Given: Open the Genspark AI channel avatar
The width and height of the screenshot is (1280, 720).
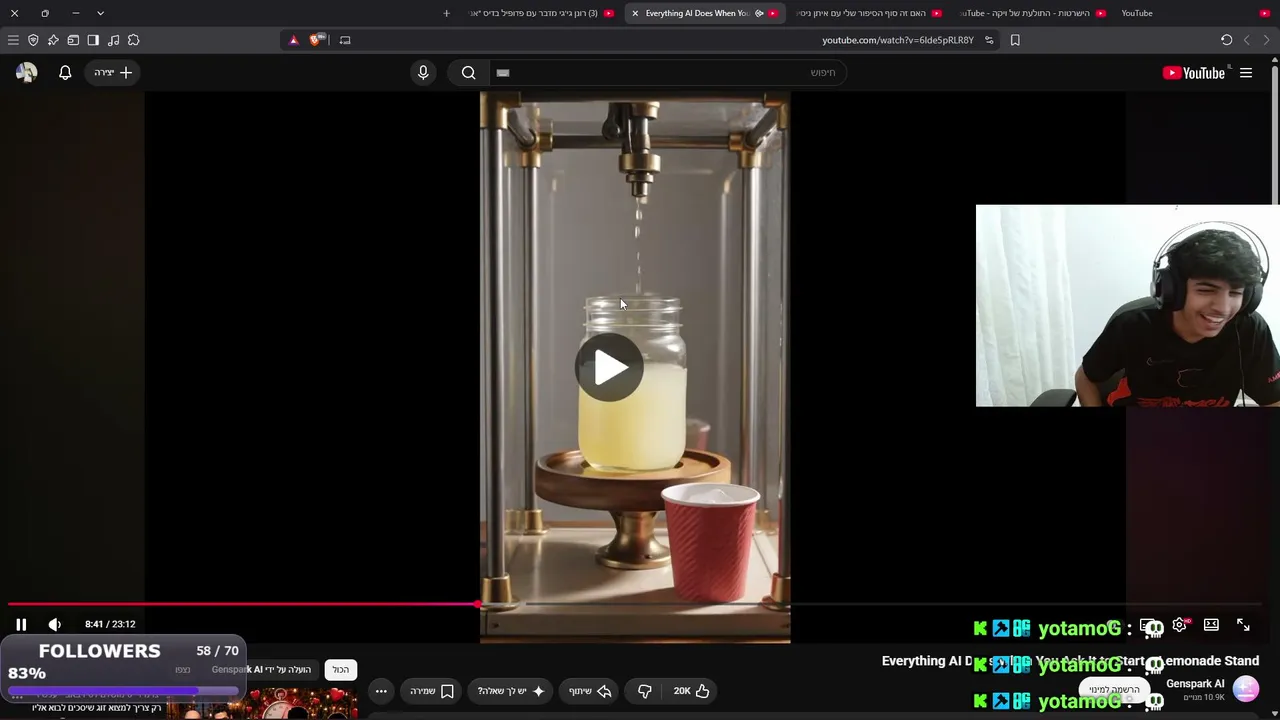Looking at the screenshot, I should (x=1246, y=690).
